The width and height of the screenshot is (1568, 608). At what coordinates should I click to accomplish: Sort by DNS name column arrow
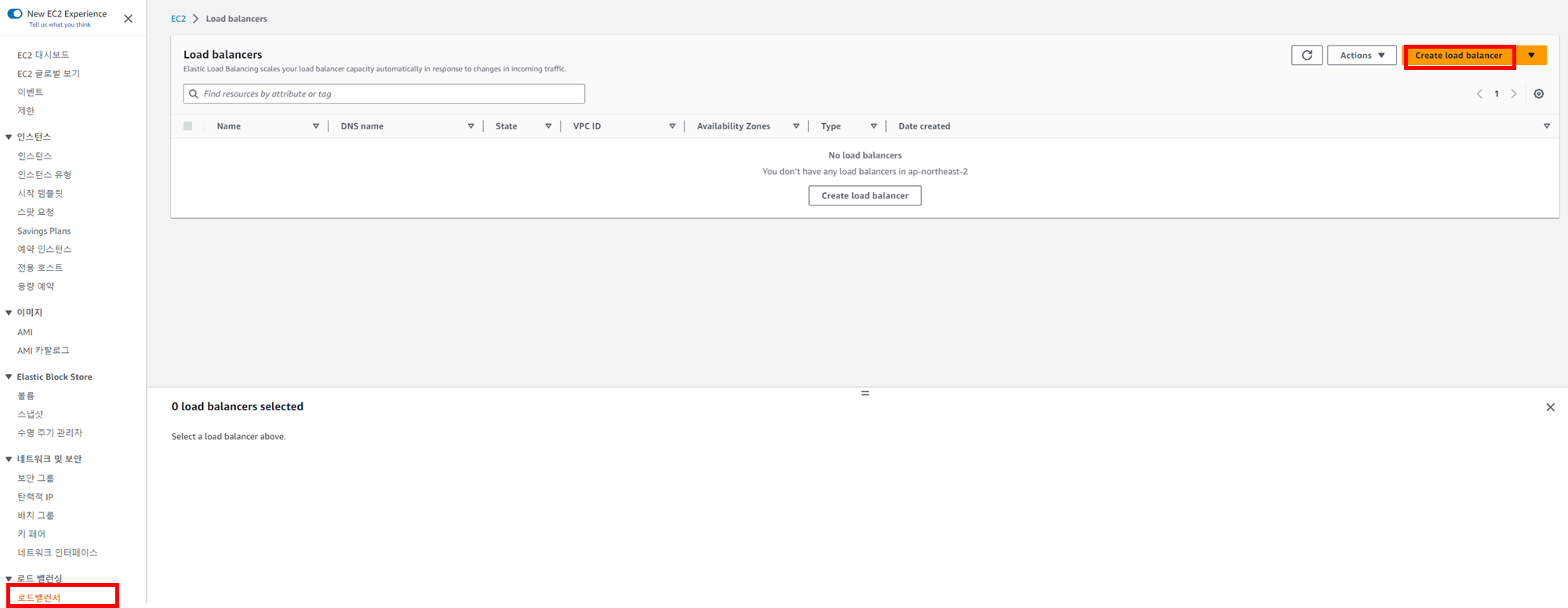[x=471, y=126]
